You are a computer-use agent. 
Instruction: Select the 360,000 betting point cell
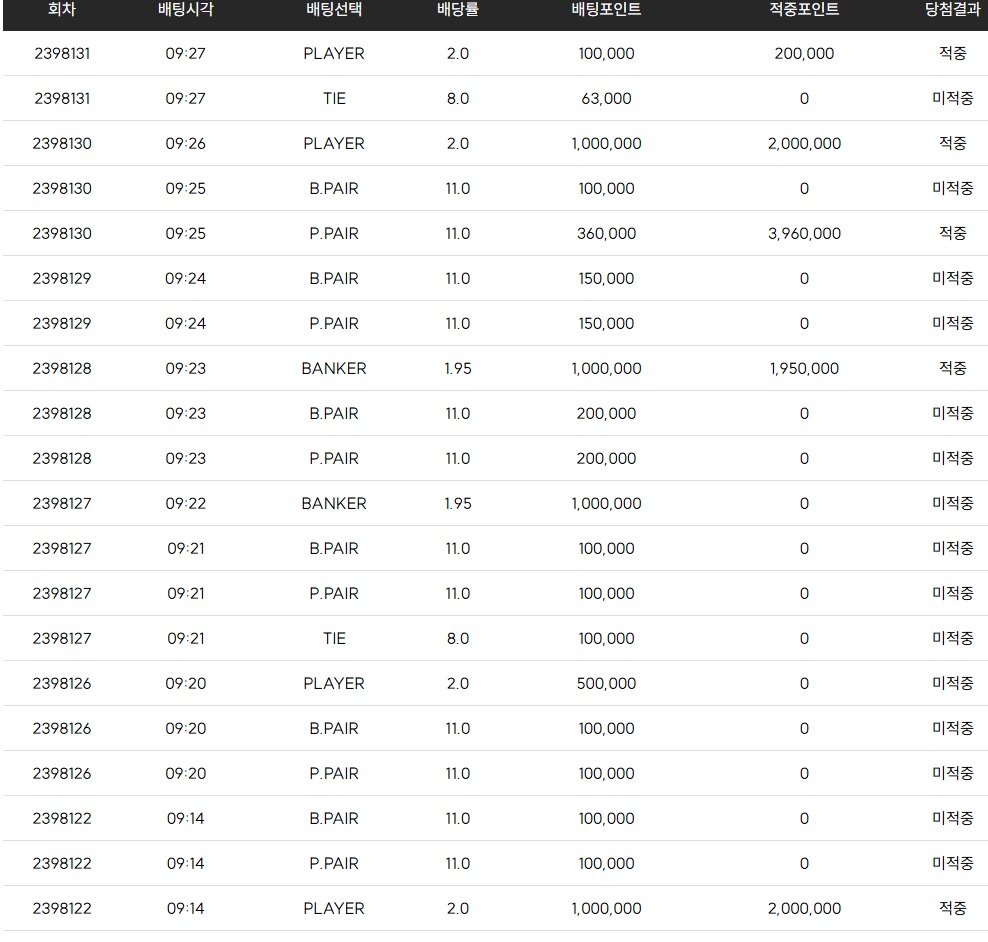[606, 234]
